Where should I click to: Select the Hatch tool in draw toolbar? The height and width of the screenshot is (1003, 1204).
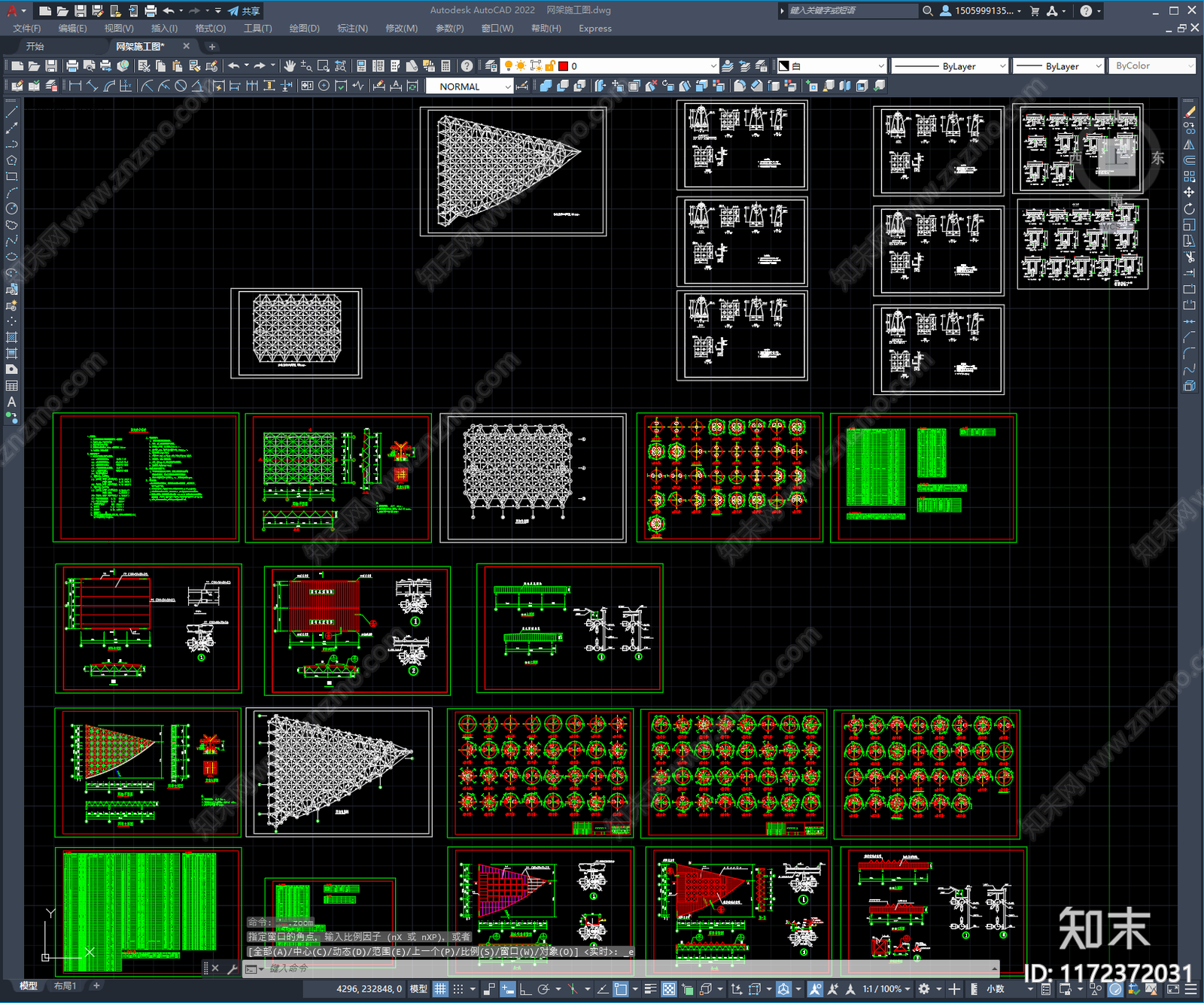click(x=11, y=337)
